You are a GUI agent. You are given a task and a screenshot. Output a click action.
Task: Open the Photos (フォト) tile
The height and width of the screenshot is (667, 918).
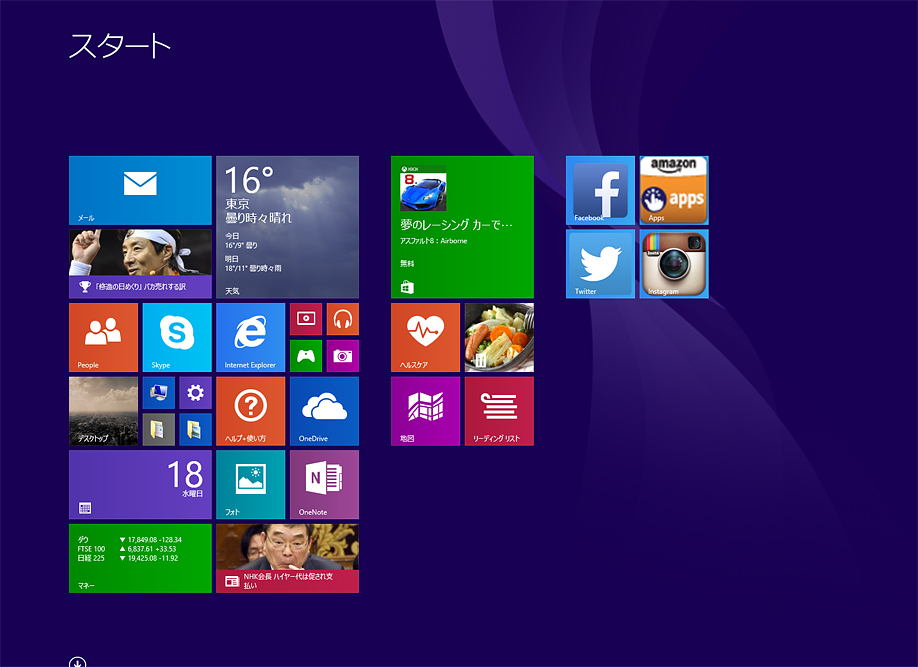(251, 485)
